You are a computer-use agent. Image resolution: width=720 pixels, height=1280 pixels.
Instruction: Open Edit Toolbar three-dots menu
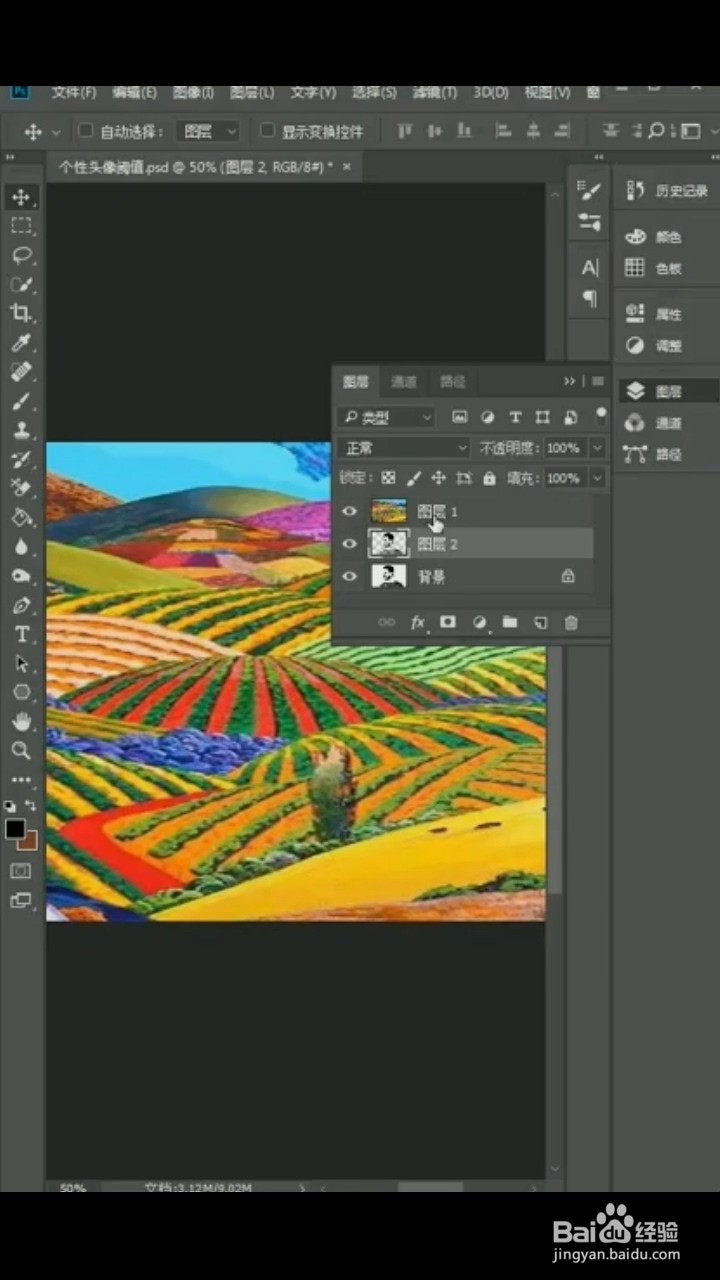(x=21, y=779)
